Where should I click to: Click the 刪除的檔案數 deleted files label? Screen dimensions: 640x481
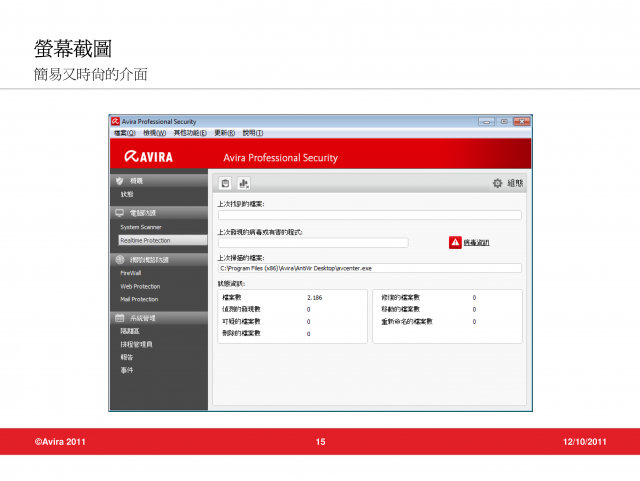click(241, 333)
